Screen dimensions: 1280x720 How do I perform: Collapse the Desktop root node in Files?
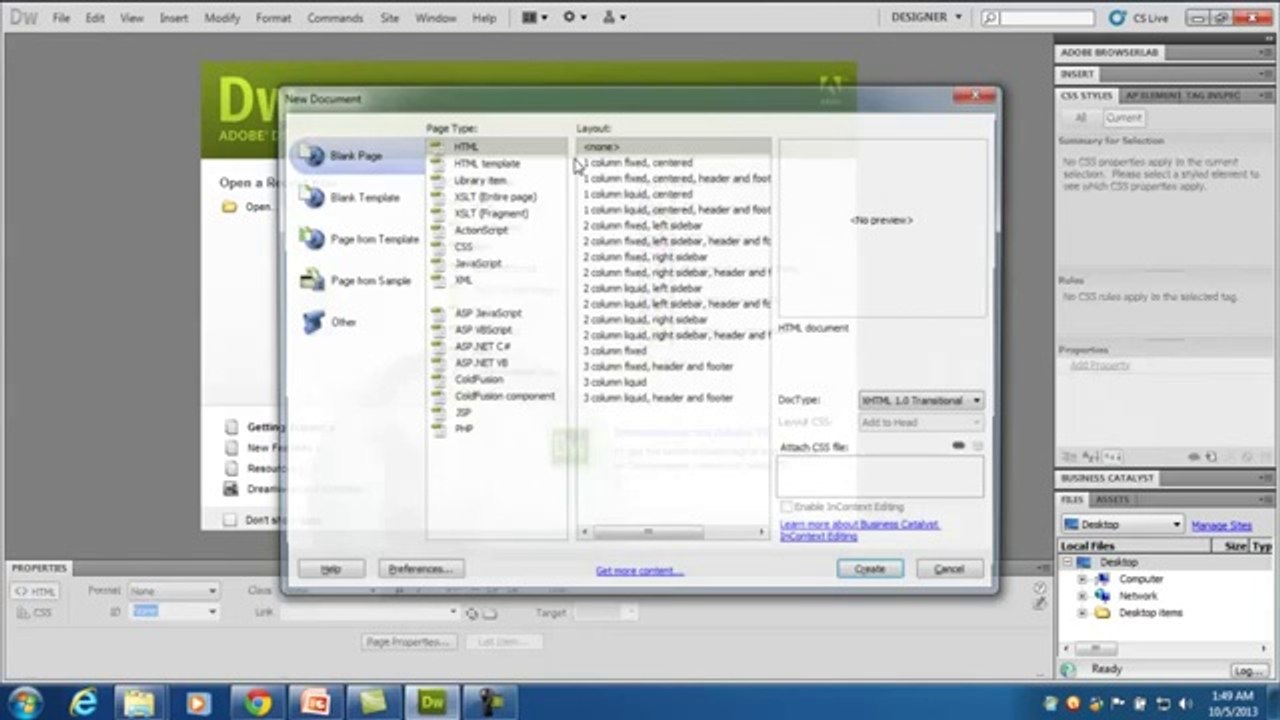pyautogui.click(x=1067, y=562)
